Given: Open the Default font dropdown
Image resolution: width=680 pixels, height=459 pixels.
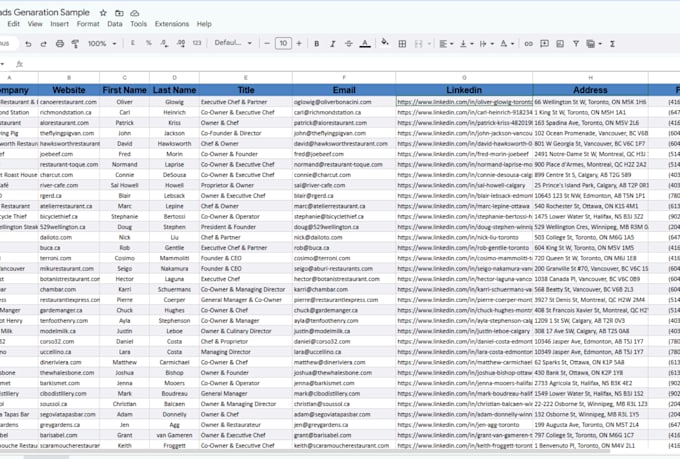Looking at the screenshot, I should point(233,43).
